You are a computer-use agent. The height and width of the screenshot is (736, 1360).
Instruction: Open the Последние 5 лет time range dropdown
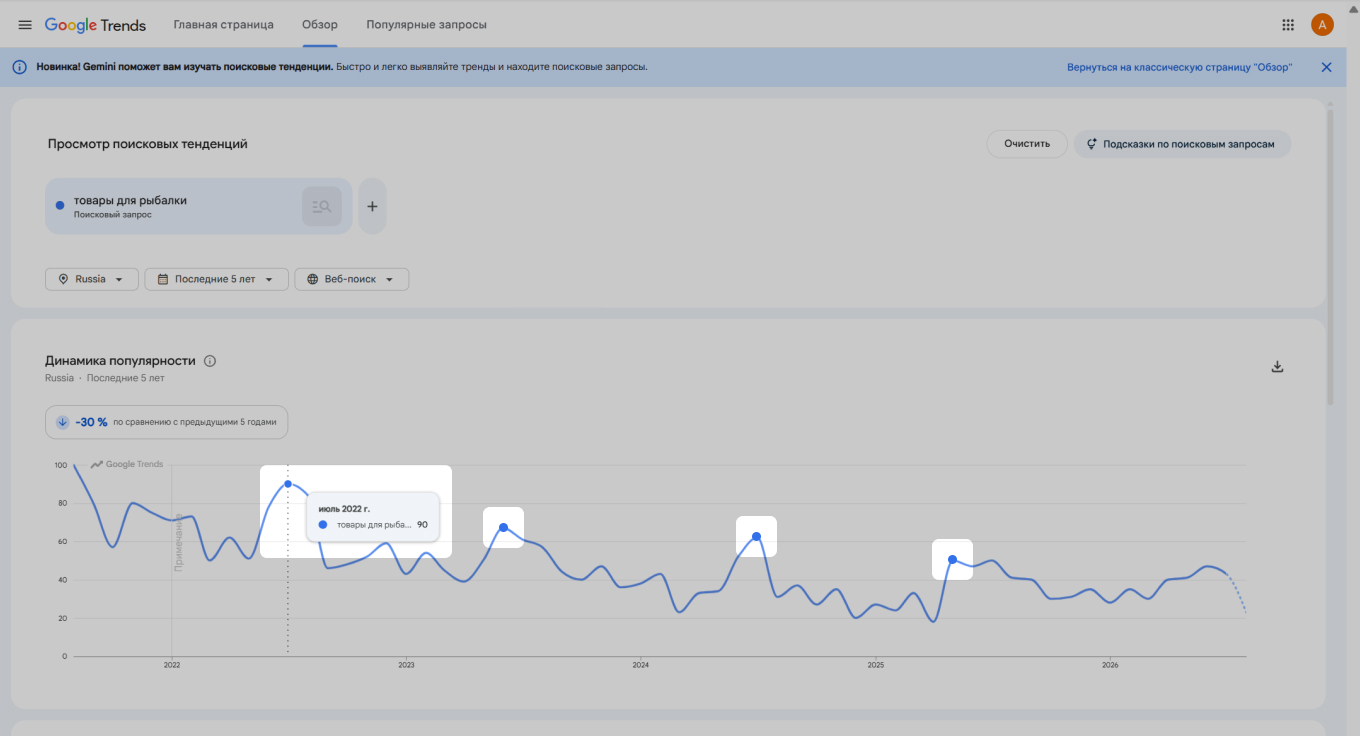(x=216, y=279)
